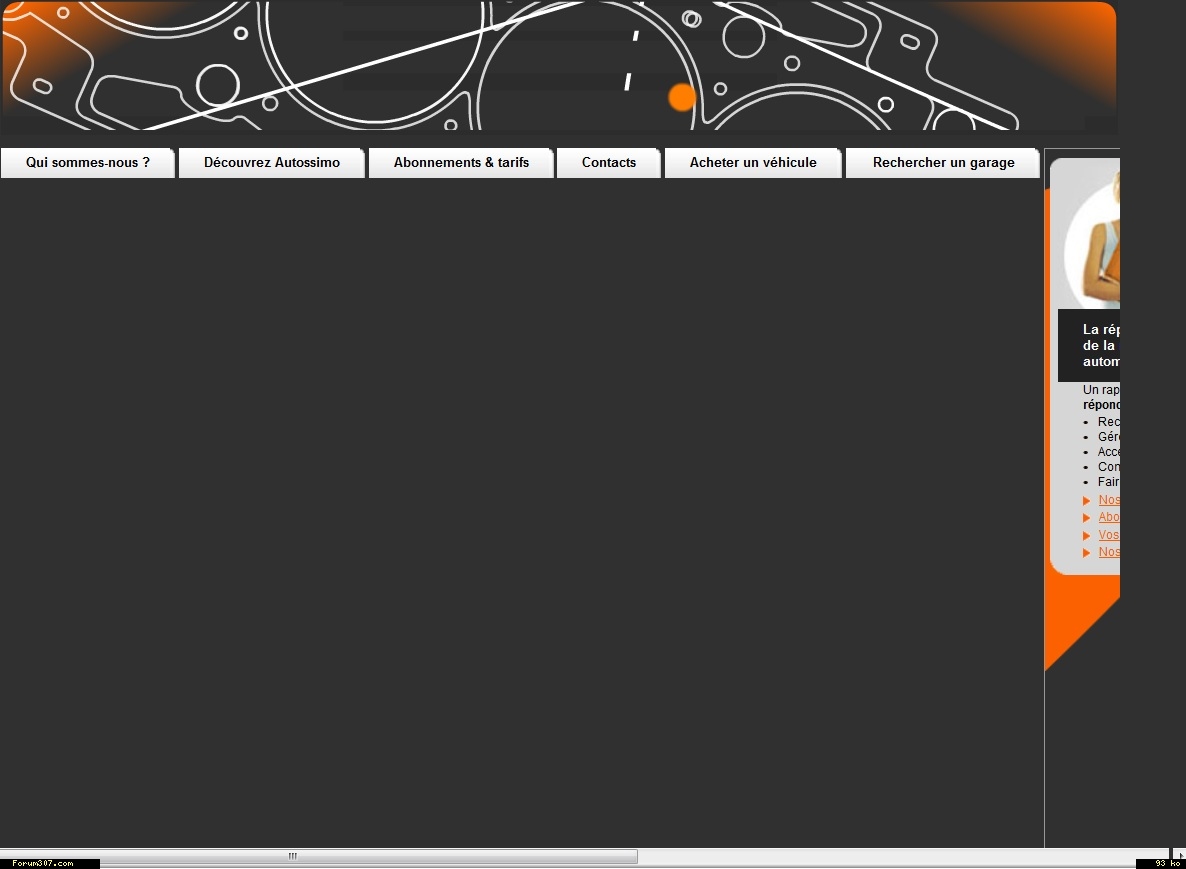Select 'Rechercher un garage' in navigation bar
The image size is (1186, 869).
click(943, 163)
